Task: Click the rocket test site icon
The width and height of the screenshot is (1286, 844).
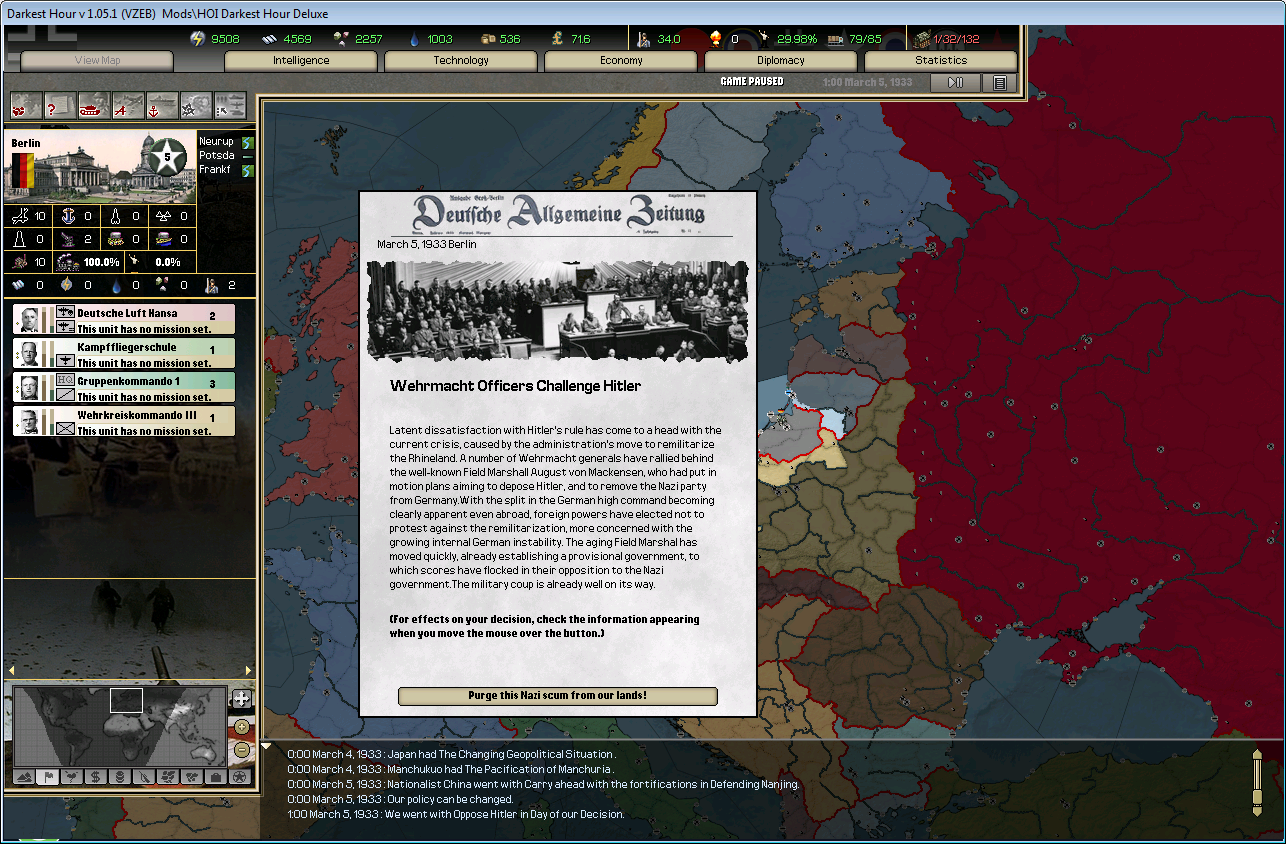Action: tap(115, 215)
